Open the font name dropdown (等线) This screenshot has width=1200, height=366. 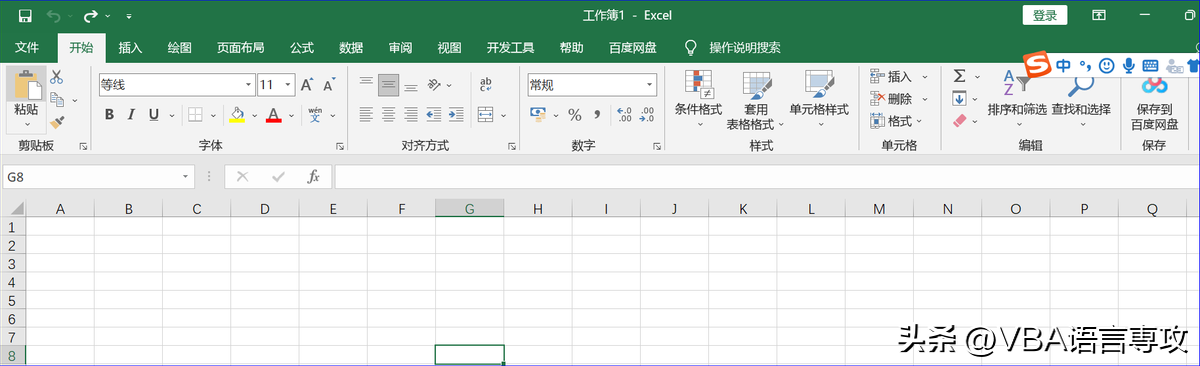click(x=247, y=85)
